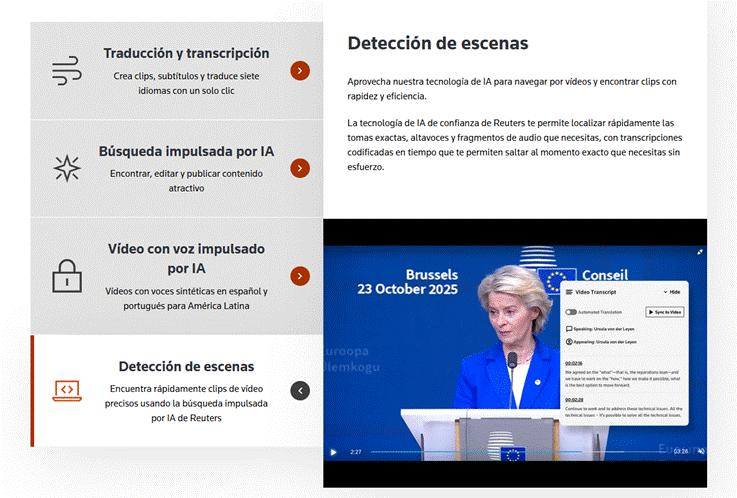Jump to transcript timestamp 00:02:16
Screen dimensions: 737x498
(573, 363)
